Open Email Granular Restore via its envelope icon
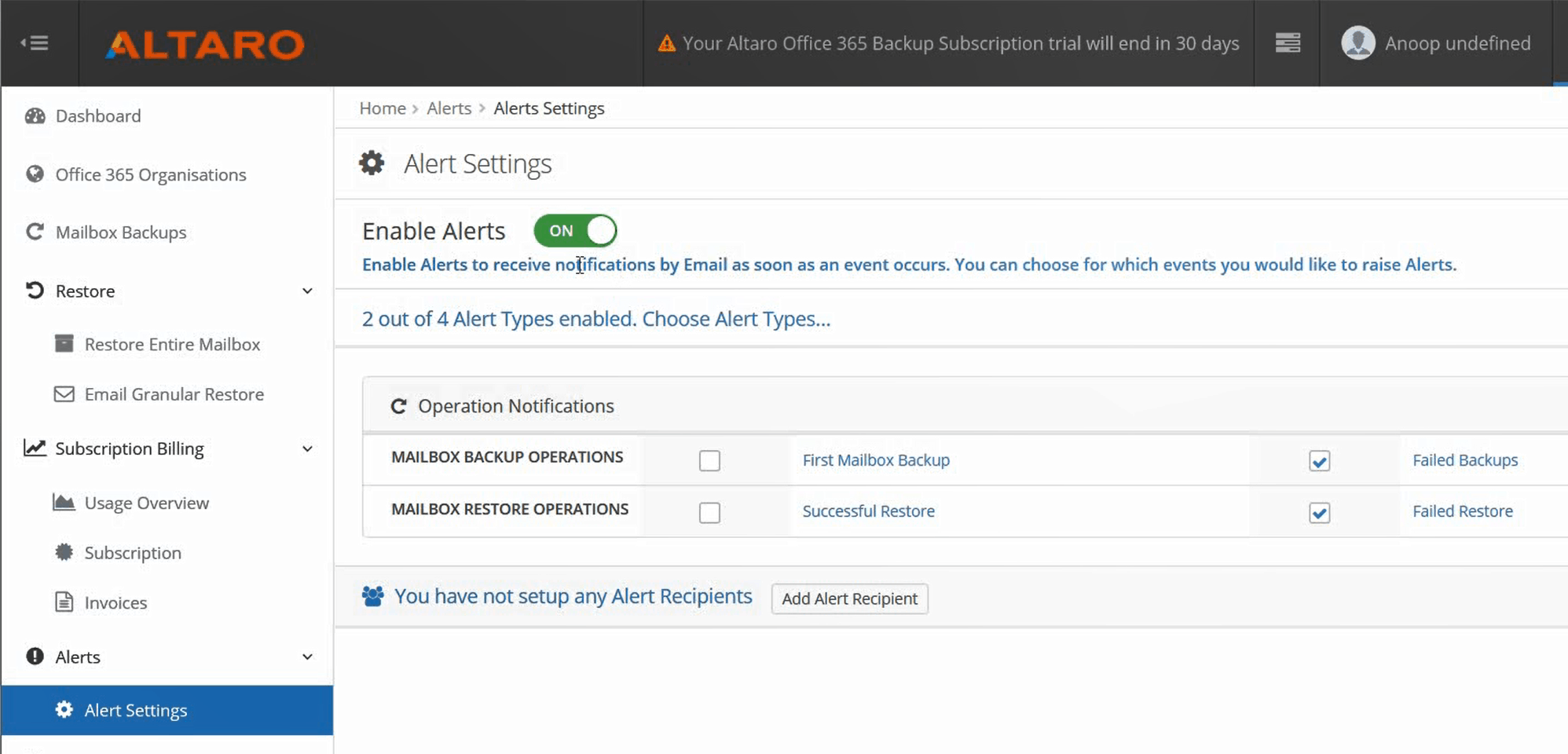 click(64, 394)
